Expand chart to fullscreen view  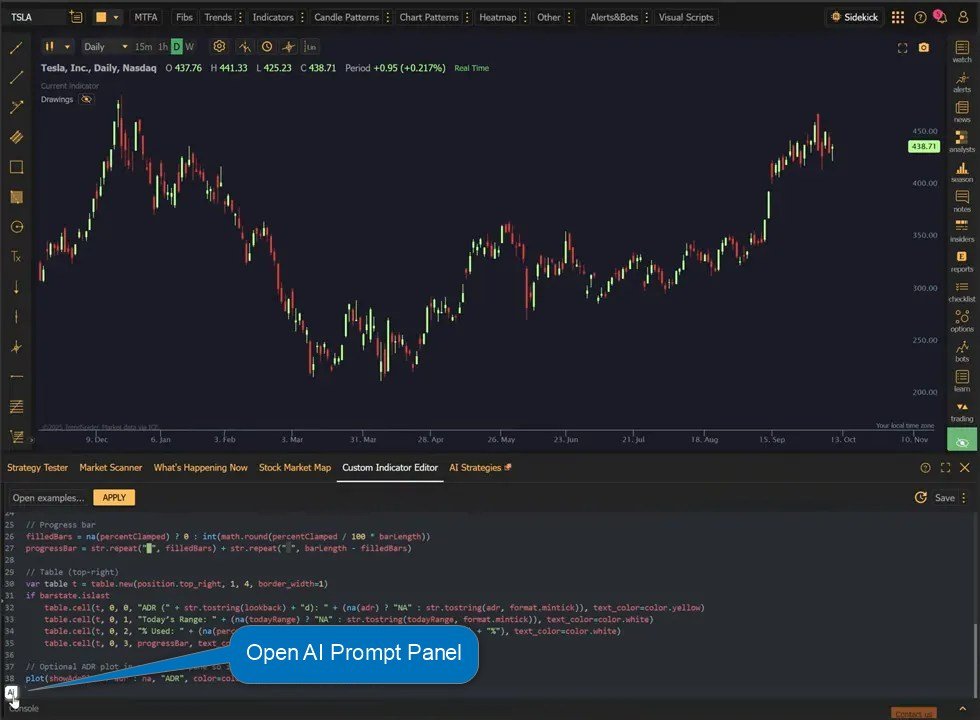[x=902, y=48]
